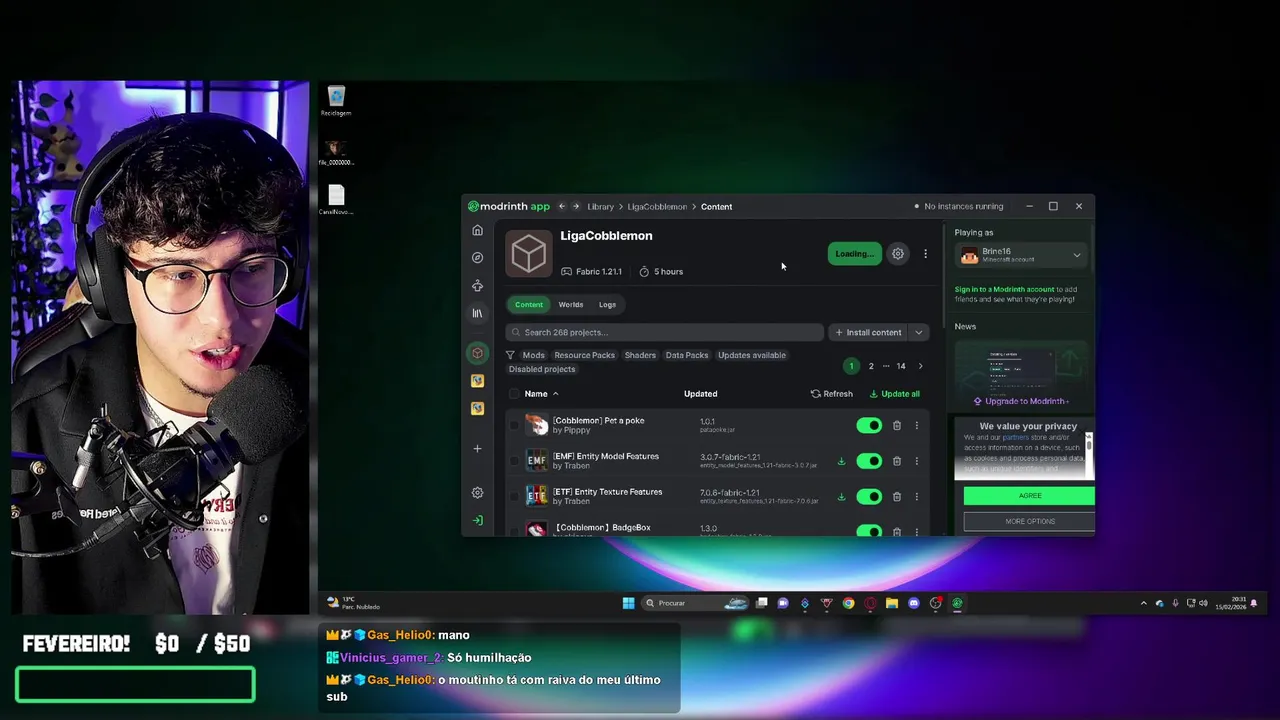1280x720 pixels.
Task: Filter by Shaders
Action: [640, 355]
